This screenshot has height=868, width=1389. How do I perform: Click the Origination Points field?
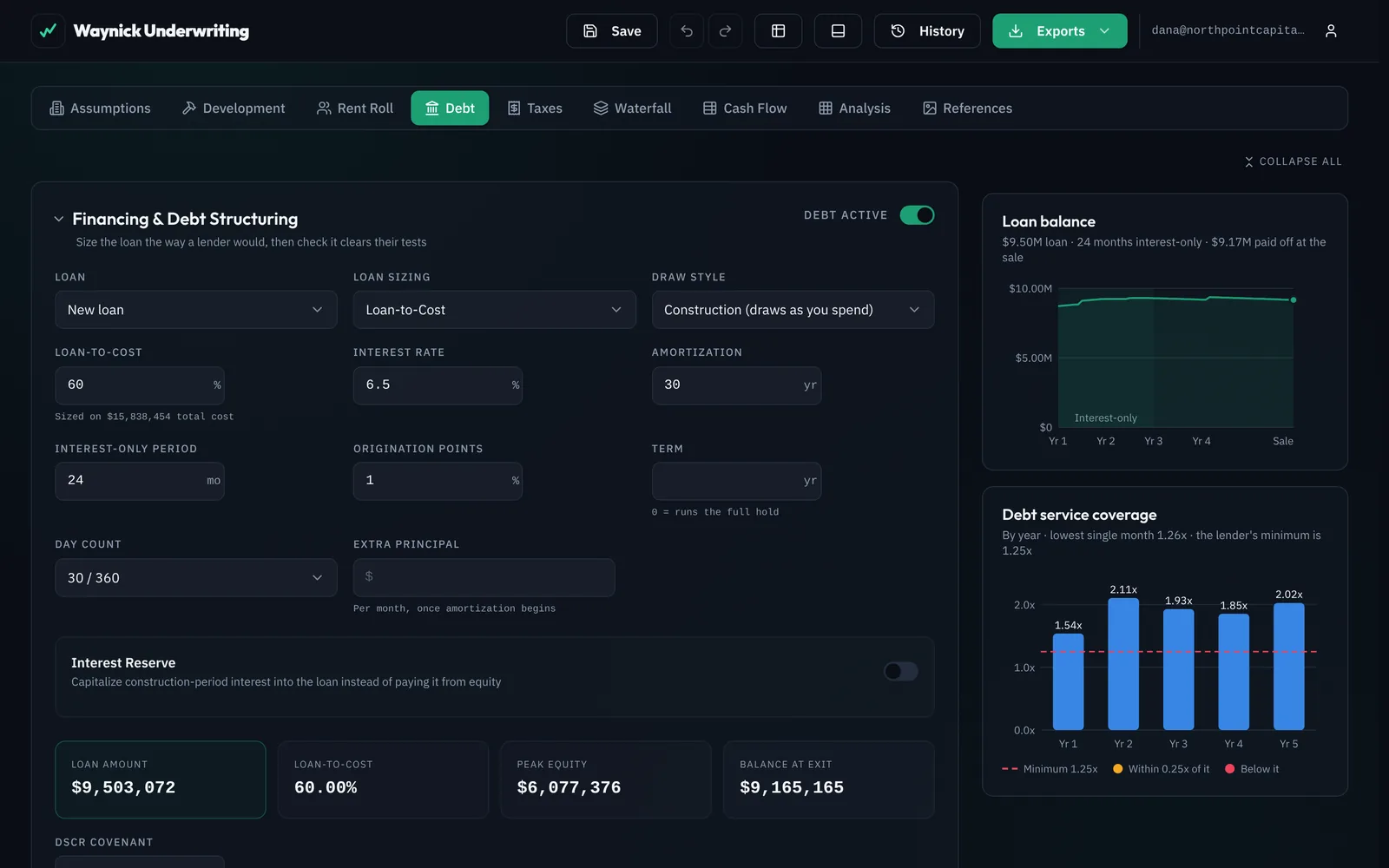(438, 481)
